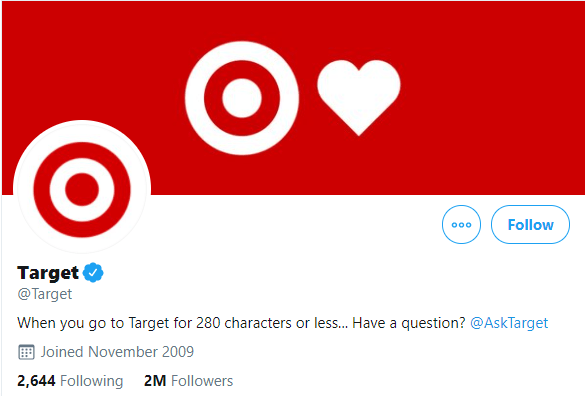View the 2M Followers list
Image resolution: width=585 pixels, height=396 pixels.
pyautogui.click(x=188, y=381)
